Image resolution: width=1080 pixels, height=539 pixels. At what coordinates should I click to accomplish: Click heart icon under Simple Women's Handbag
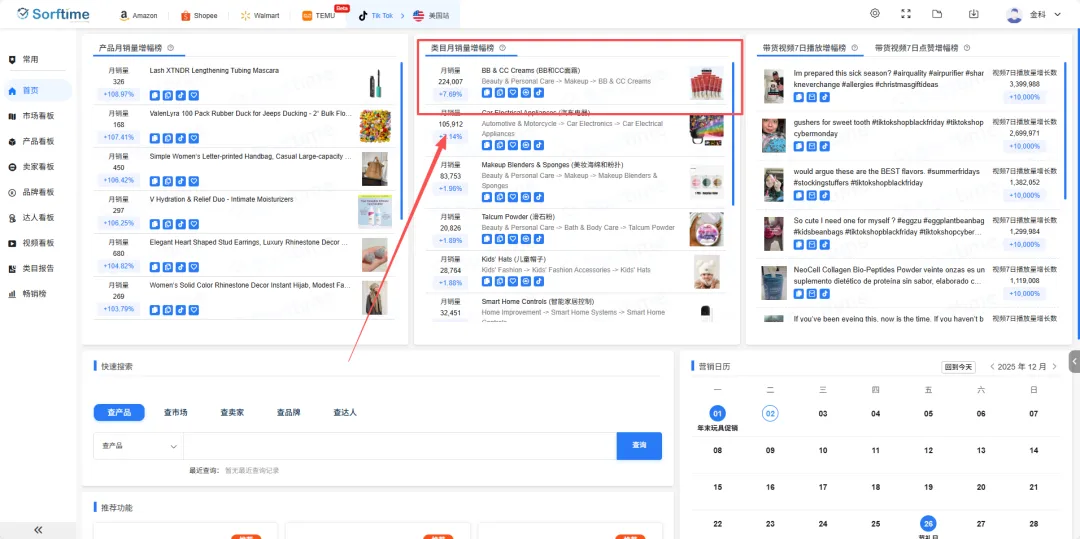click(x=194, y=181)
